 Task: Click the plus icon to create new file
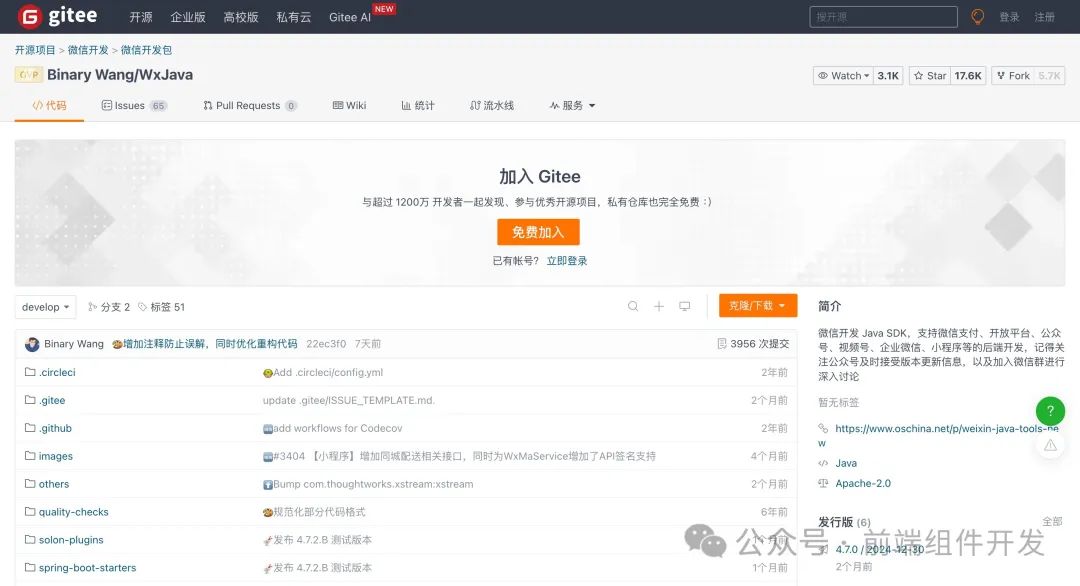659,307
